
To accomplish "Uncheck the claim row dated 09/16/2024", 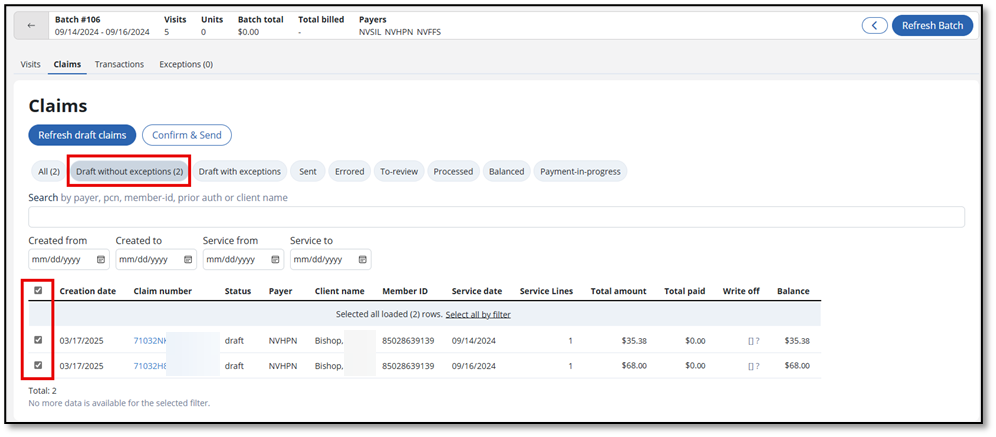I will click(38, 365).
